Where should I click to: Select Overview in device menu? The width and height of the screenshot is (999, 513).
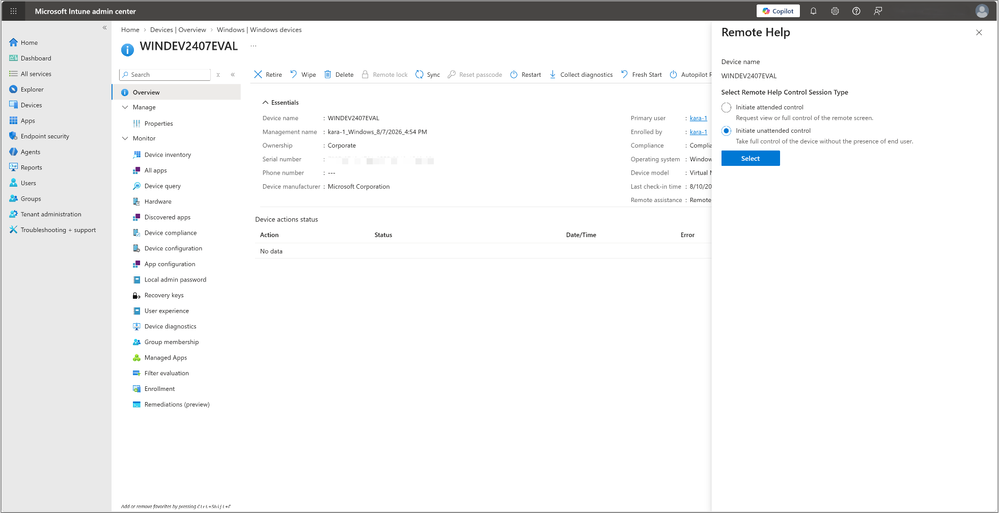click(176, 92)
